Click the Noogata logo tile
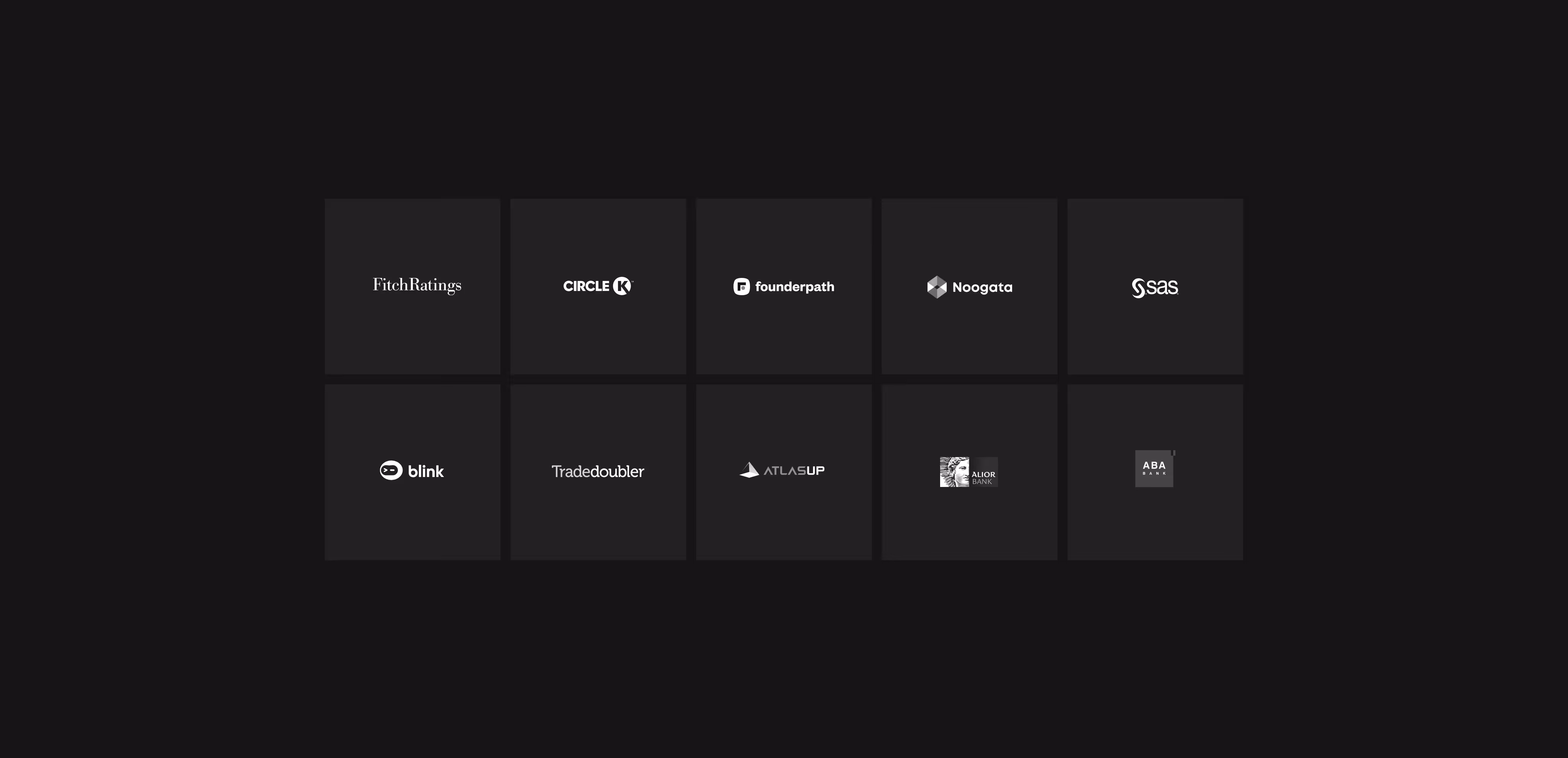The image size is (1568, 758). pyautogui.click(x=970, y=286)
